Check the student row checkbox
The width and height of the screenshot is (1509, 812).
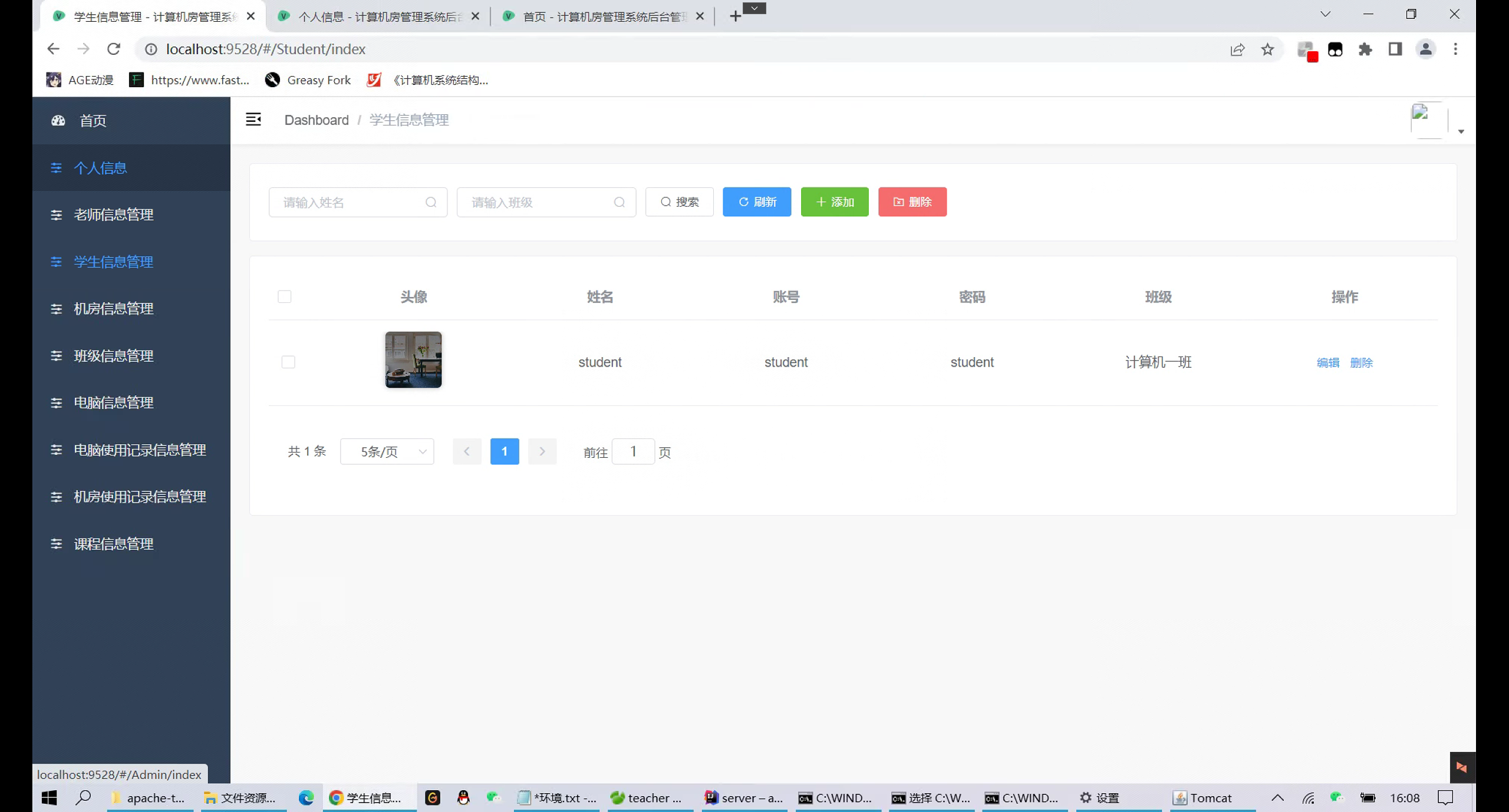288,362
